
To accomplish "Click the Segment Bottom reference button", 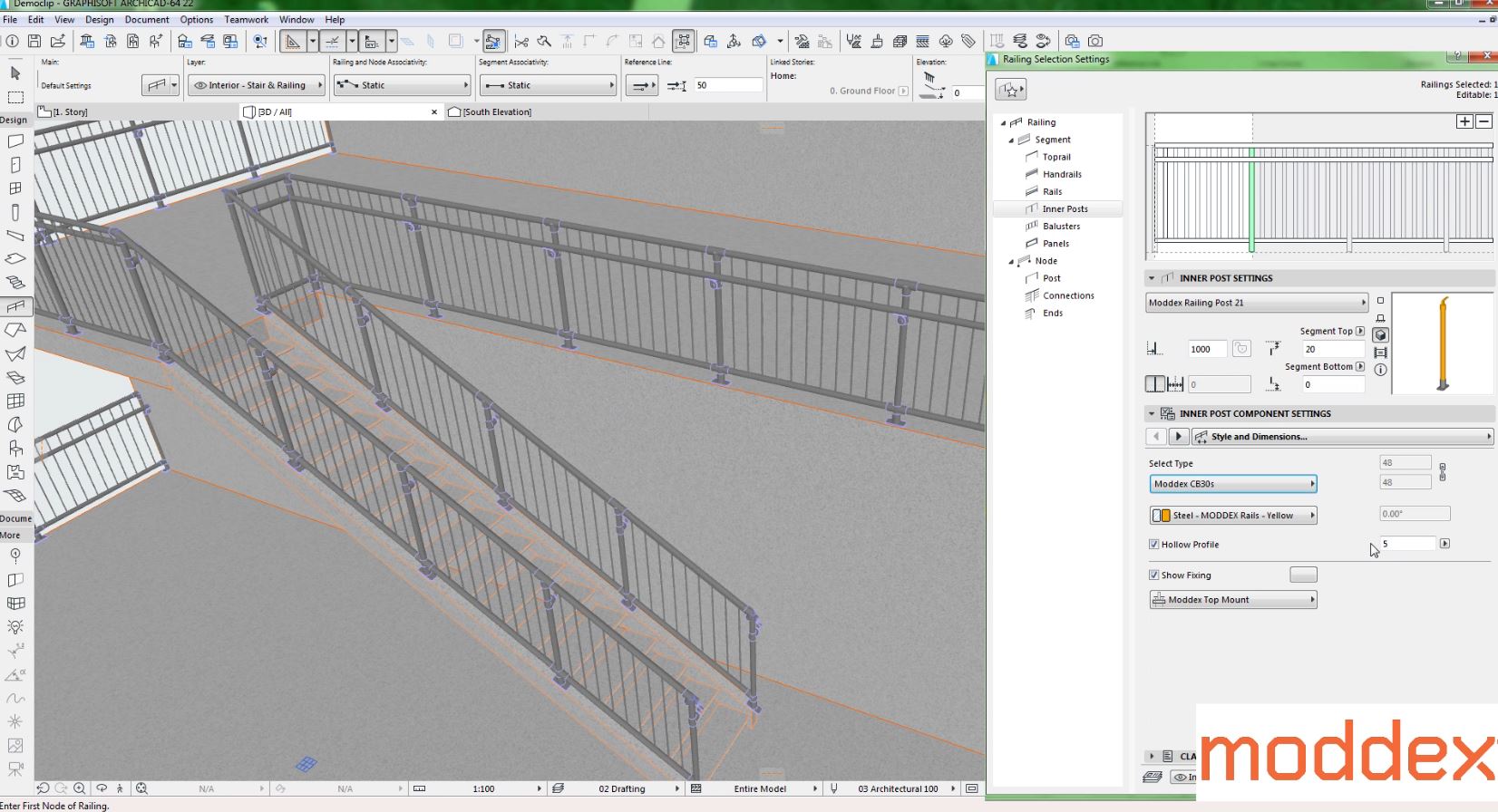I will (x=1359, y=366).
